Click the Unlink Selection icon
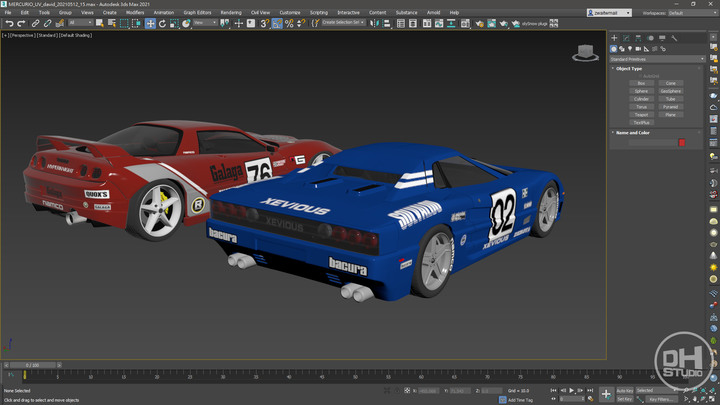The width and height of the screenshot is (720, 405). click(47, 23)
